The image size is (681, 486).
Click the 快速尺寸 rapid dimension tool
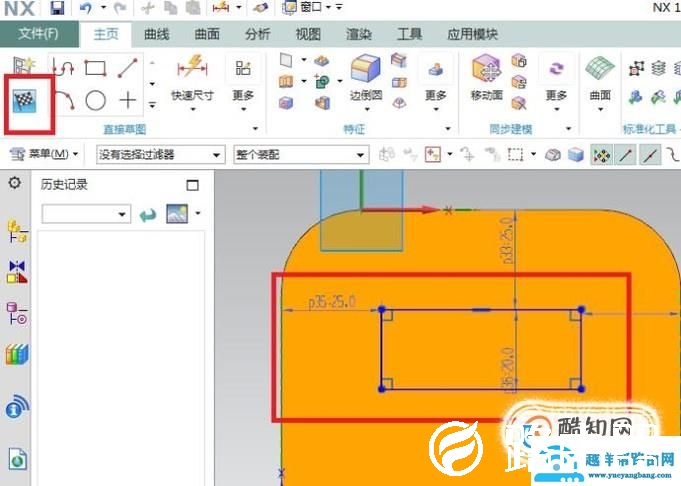192,77
